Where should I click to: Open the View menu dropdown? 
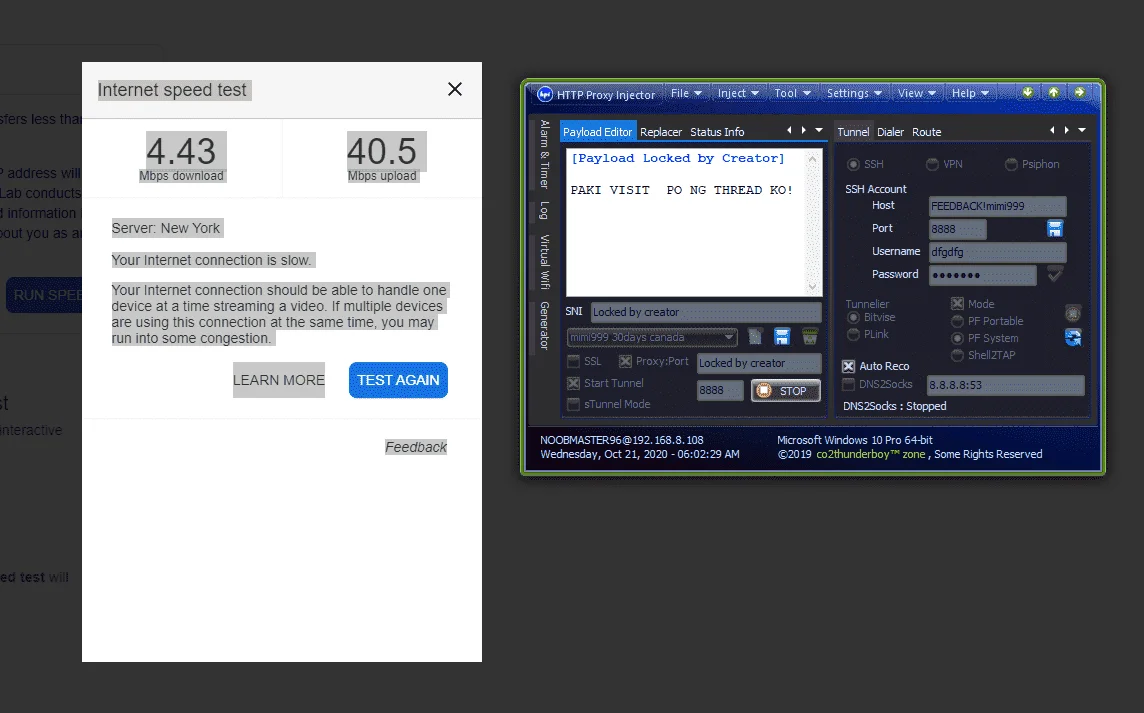(x=916, y=93)
